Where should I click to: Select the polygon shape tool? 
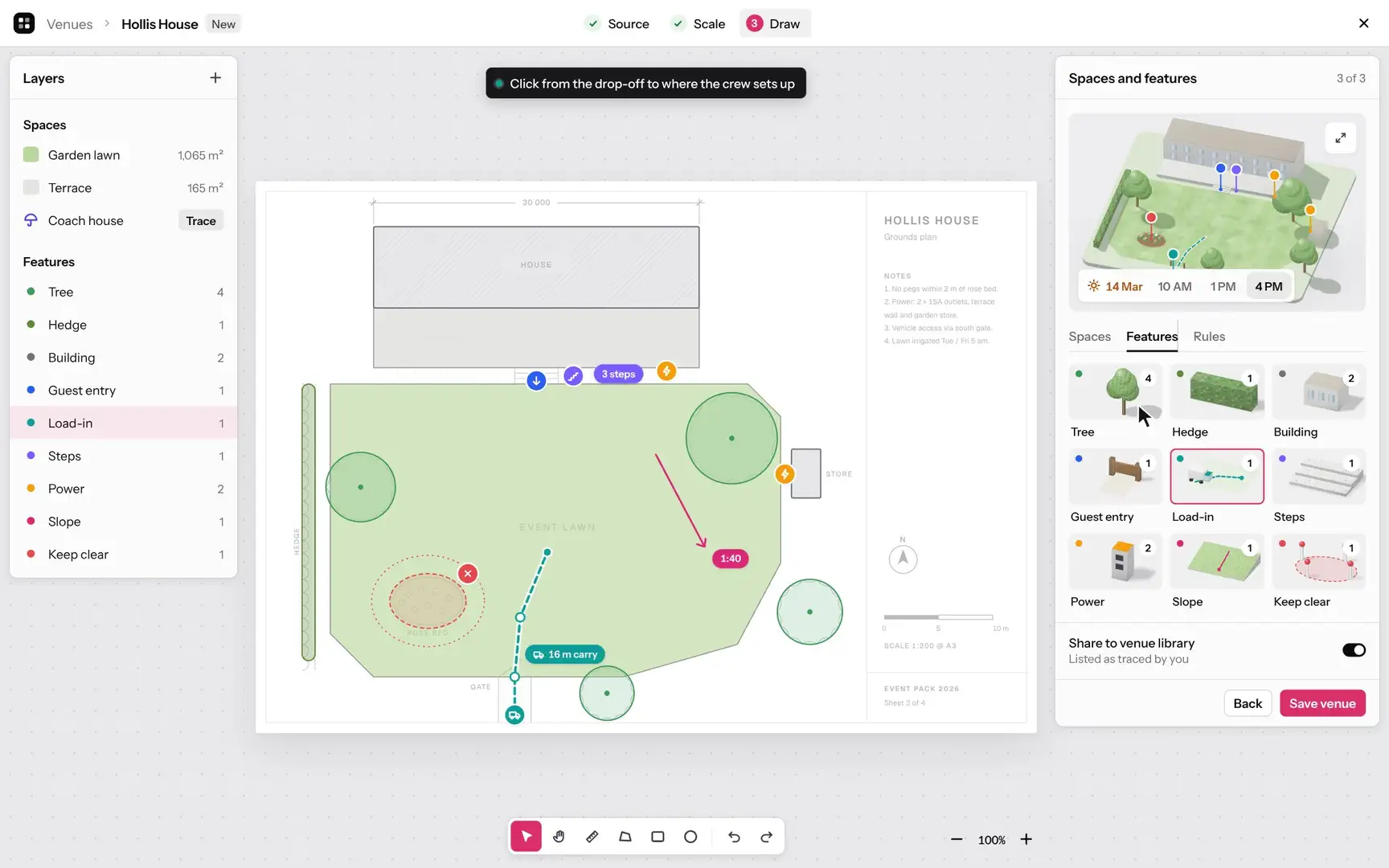click(x=625, y=837)
